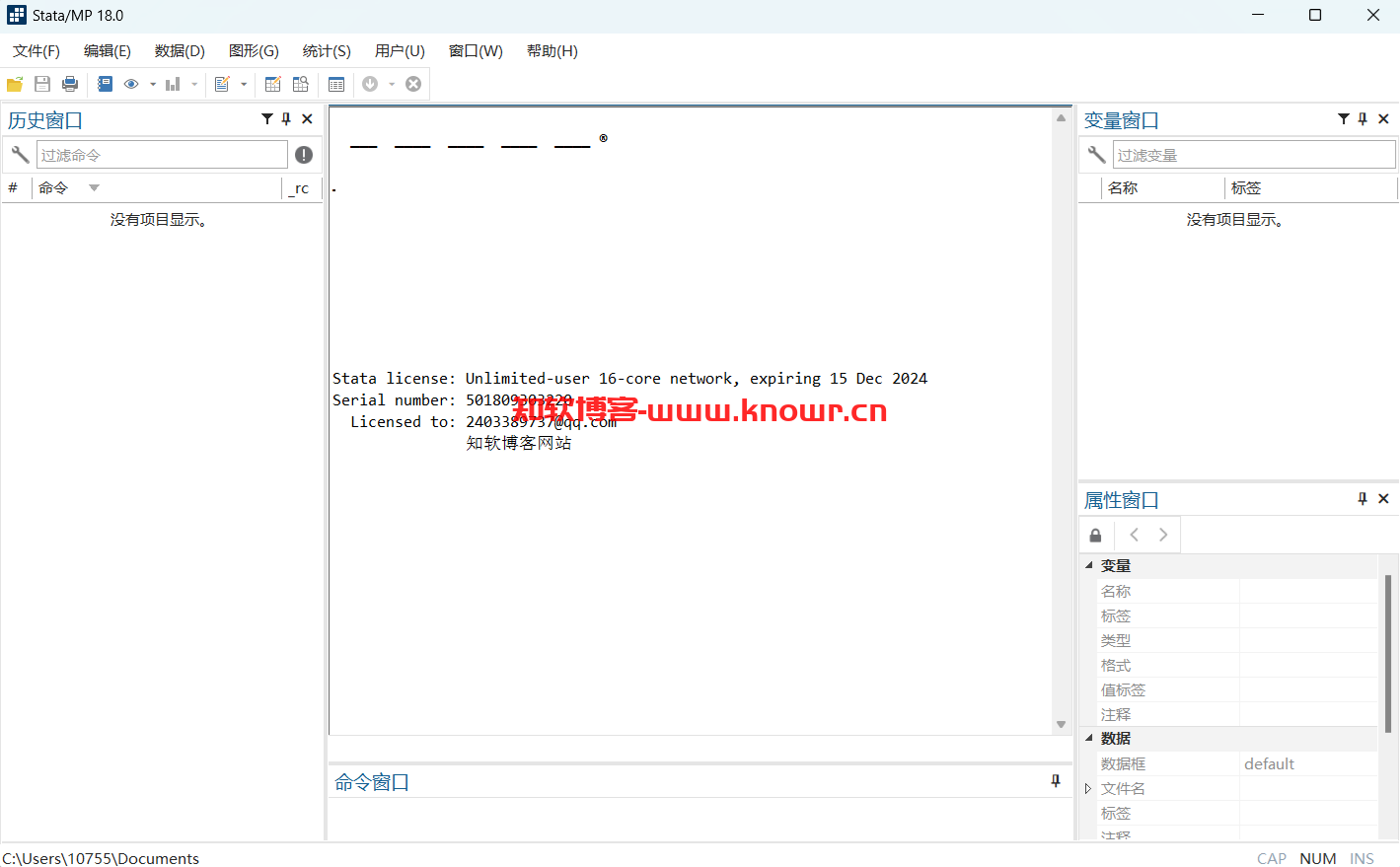This screenshot has height=867, width=1400.
Task: Open the 图形(G) menu
Action: (x=254, y=51)
